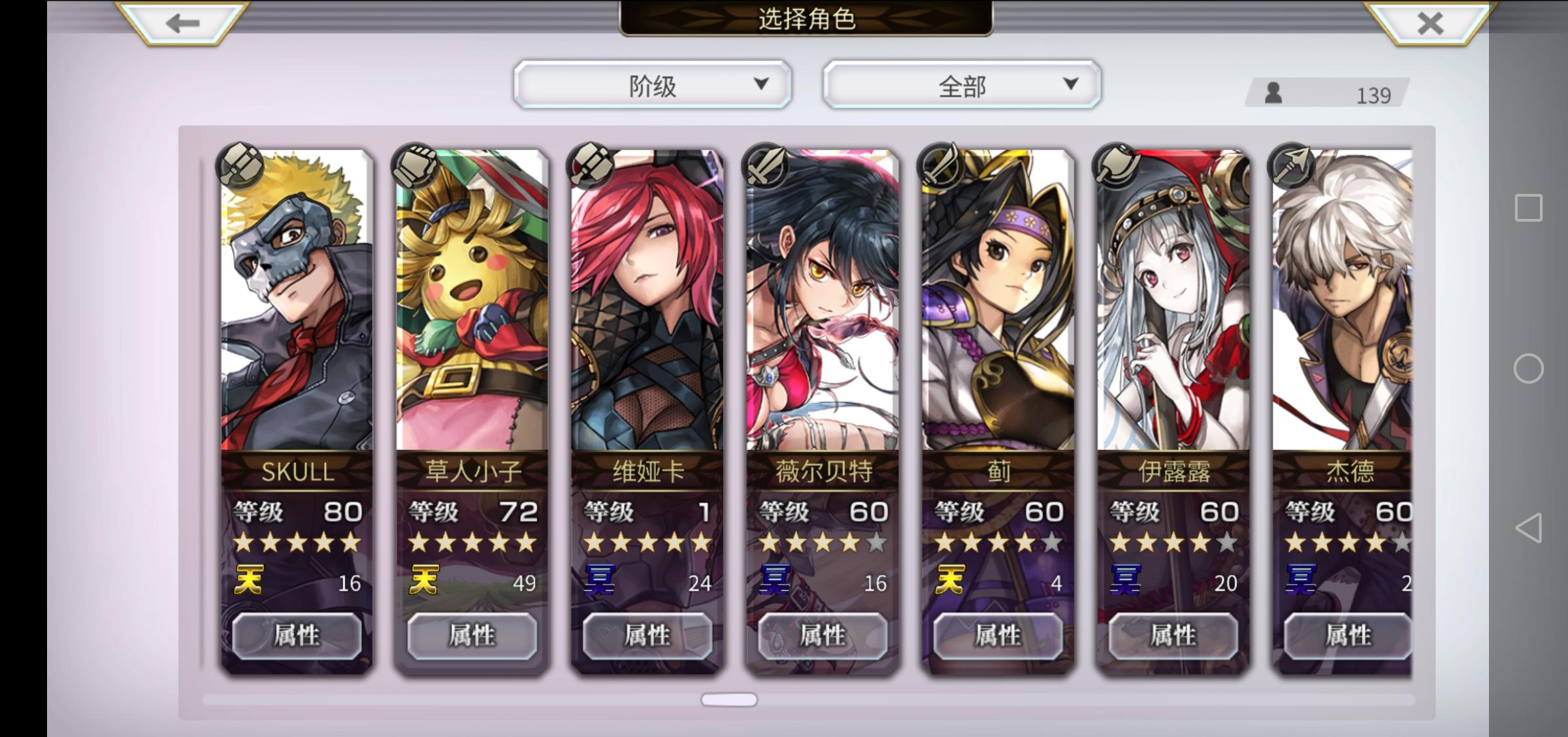Open 属性 for SKULL

click(297, 635)
